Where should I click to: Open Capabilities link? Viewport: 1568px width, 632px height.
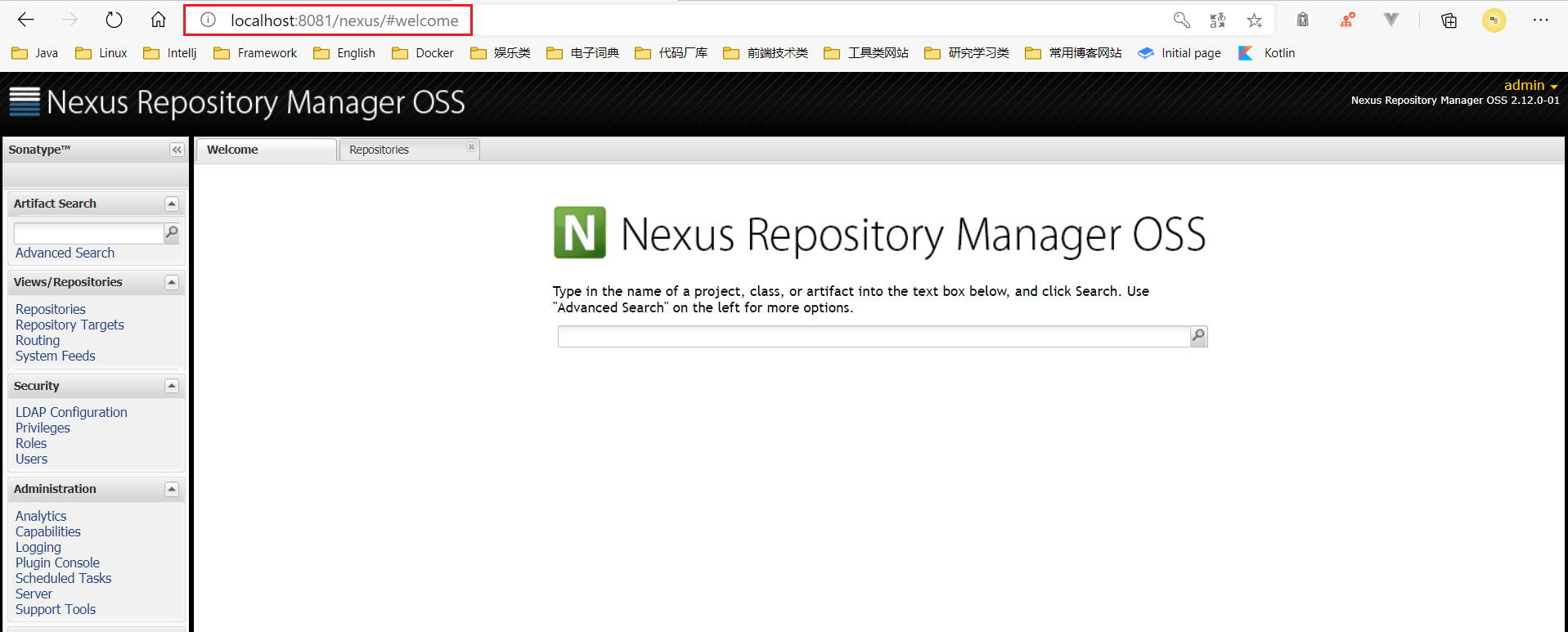[x=48, y=531]
